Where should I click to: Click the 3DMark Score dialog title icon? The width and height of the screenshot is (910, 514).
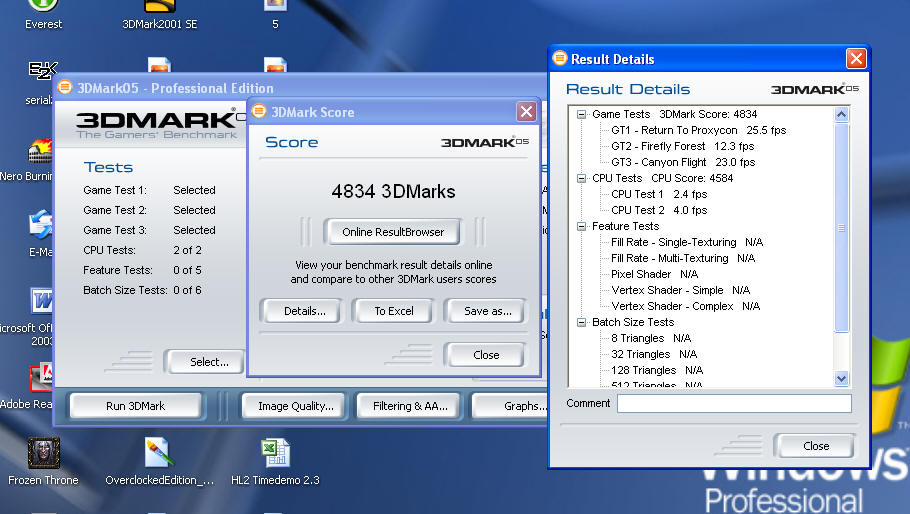pos(259,111)
